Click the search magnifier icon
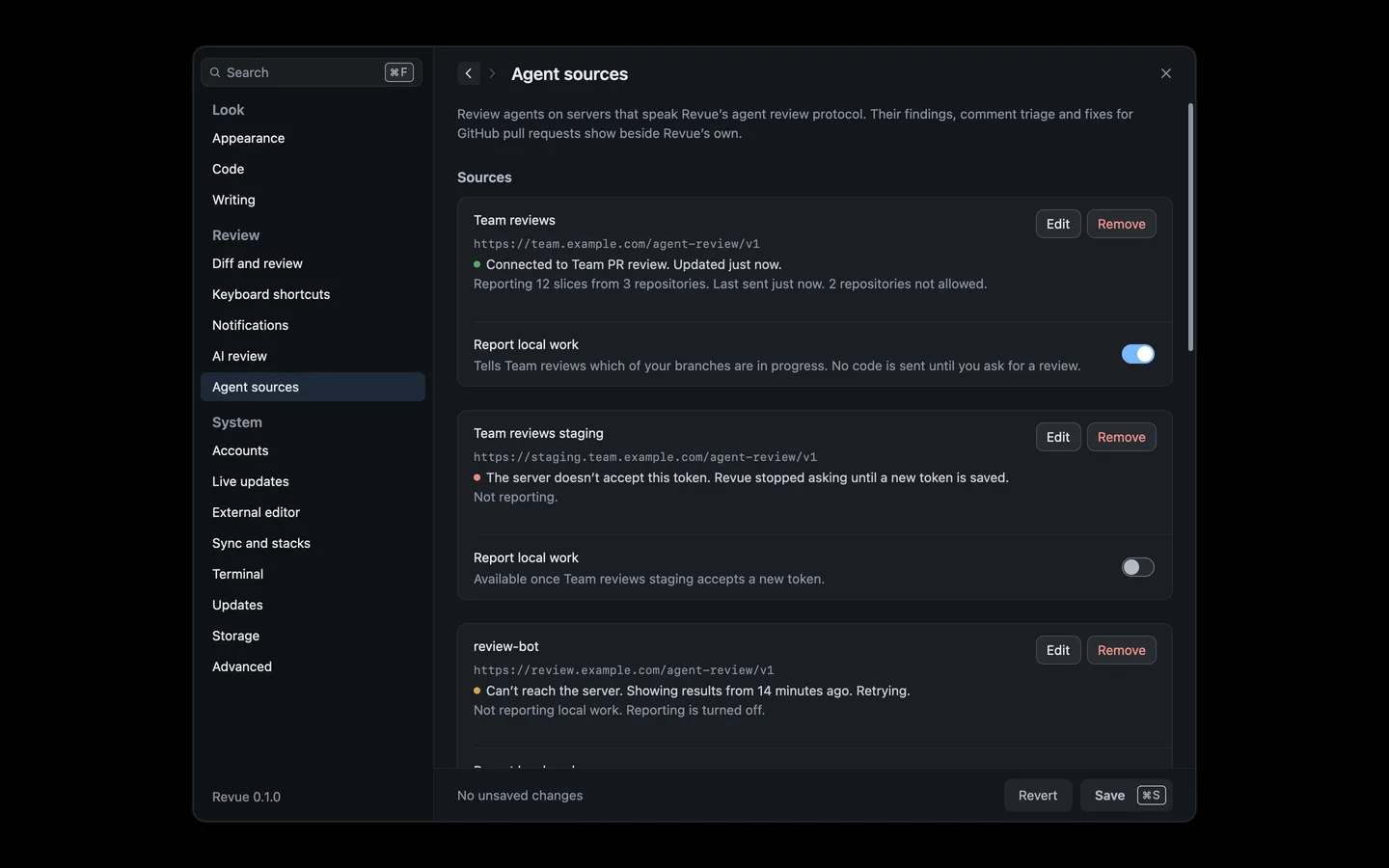The width and height of the screenshot is (1389, 868). pyautogui.click(x=215, y=72)
